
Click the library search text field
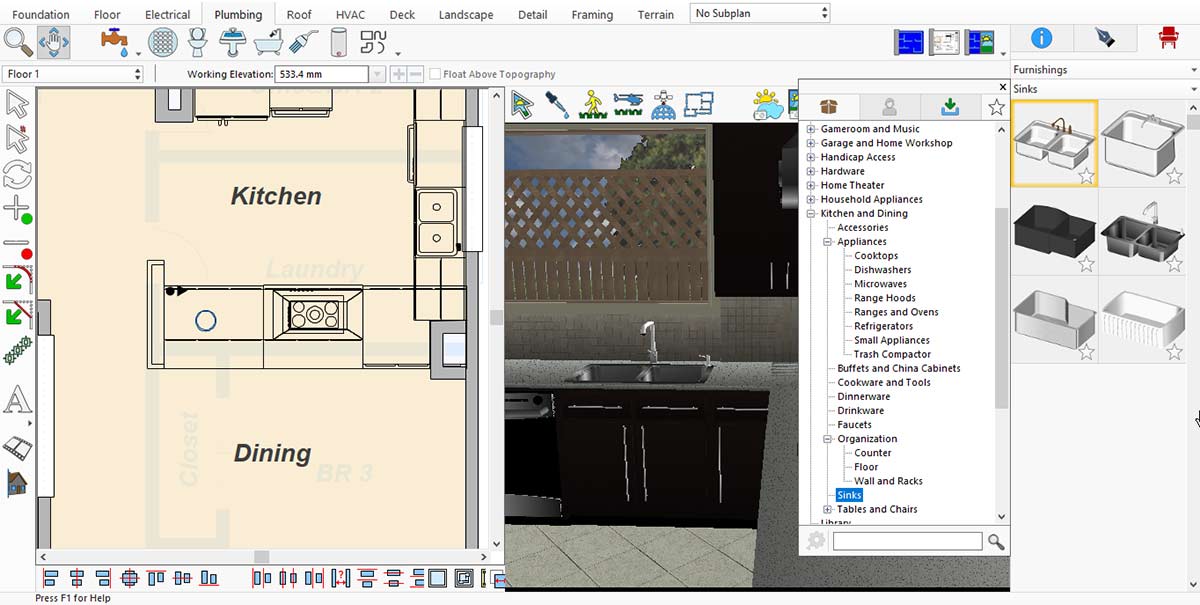907,541
